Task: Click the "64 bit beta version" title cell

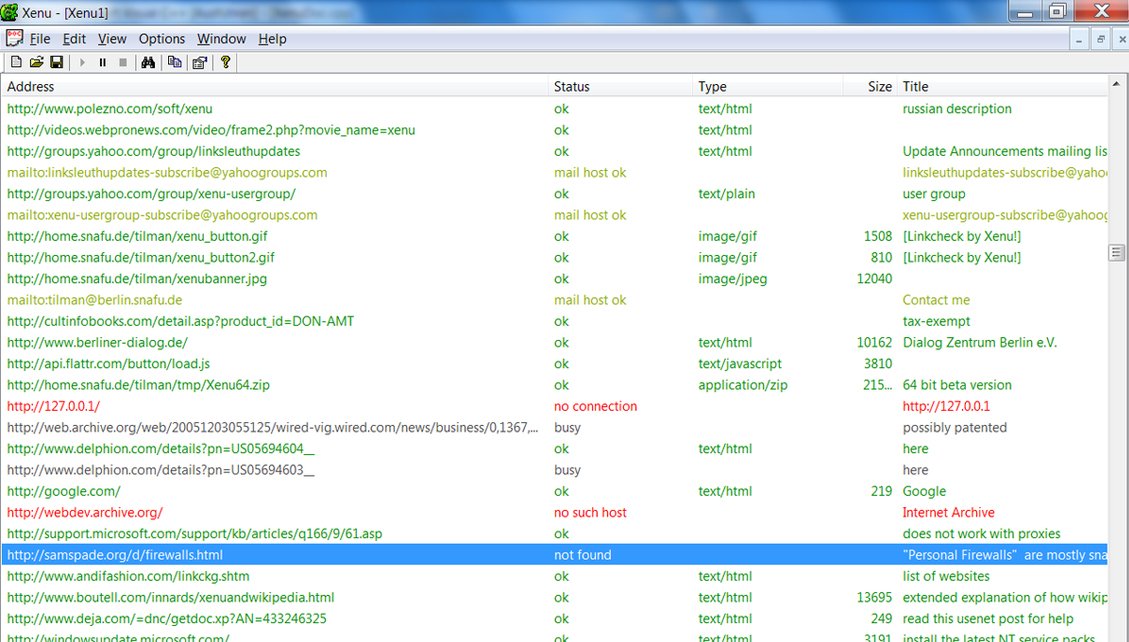Action: (x=957, y=385)
